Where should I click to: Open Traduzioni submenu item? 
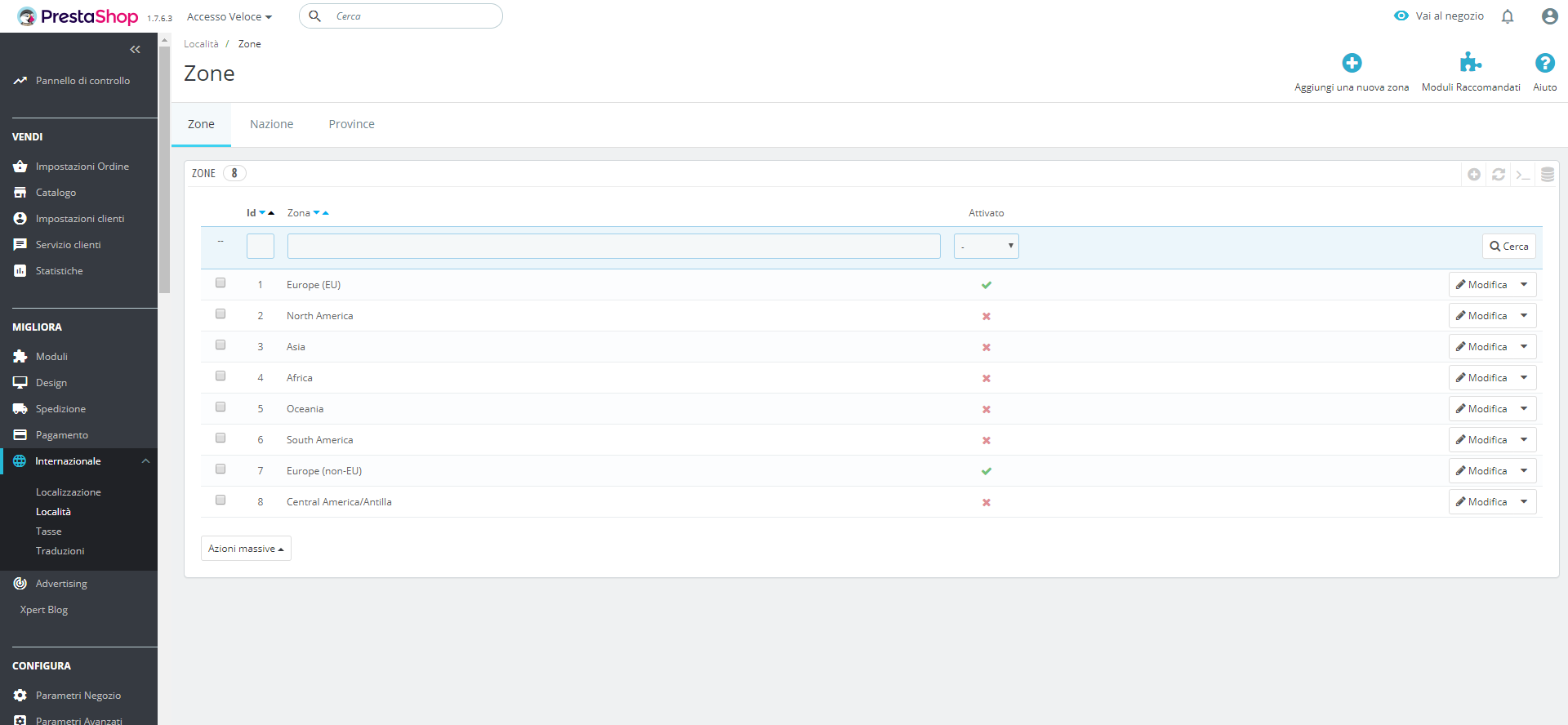(60, 551)
